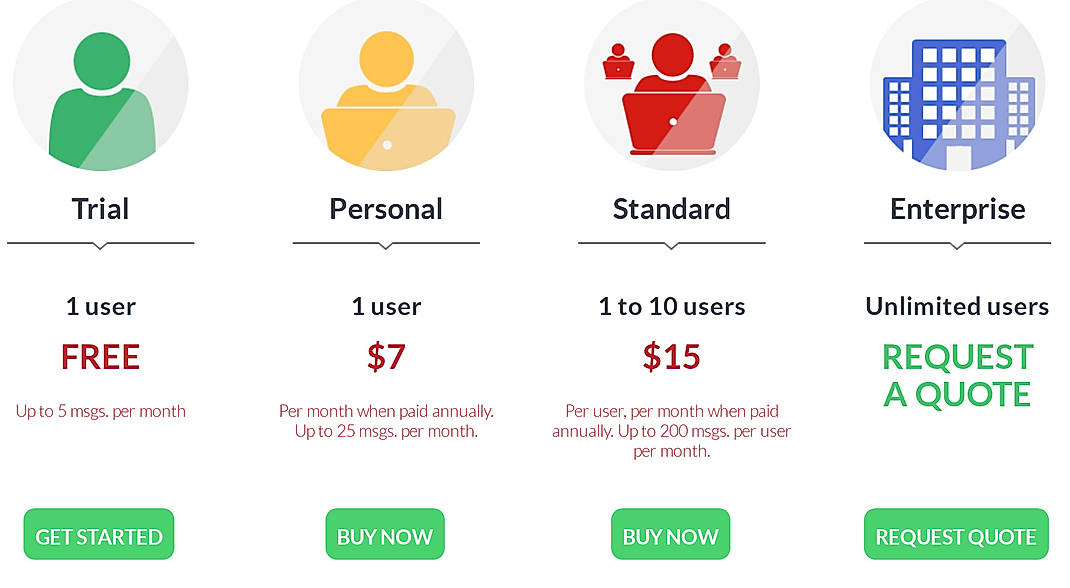The width and height of the screenshot is (1070, 588).
Task: Click the $15 price text
Action: (x=671, y=356)
